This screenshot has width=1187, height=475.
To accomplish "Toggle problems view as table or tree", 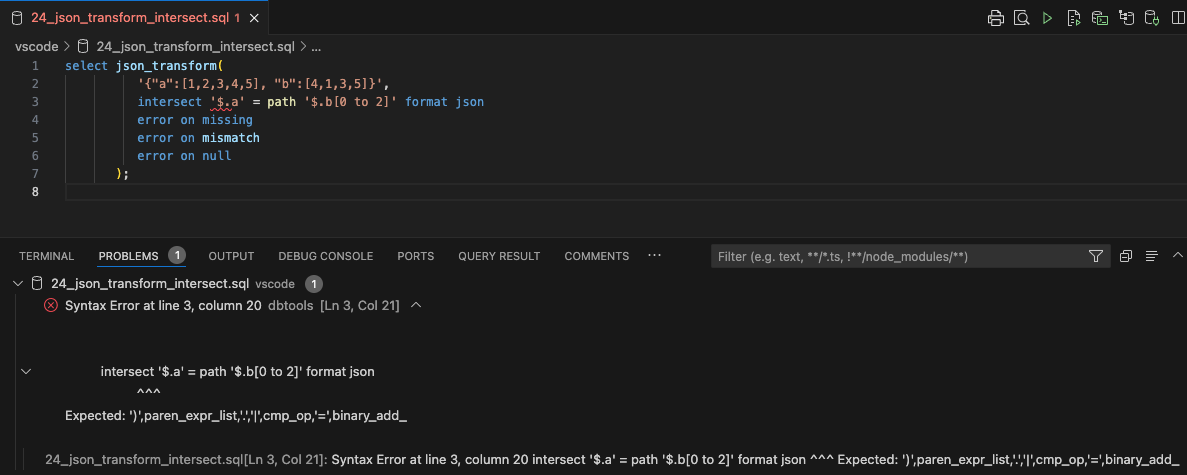I will (1151, 257).
